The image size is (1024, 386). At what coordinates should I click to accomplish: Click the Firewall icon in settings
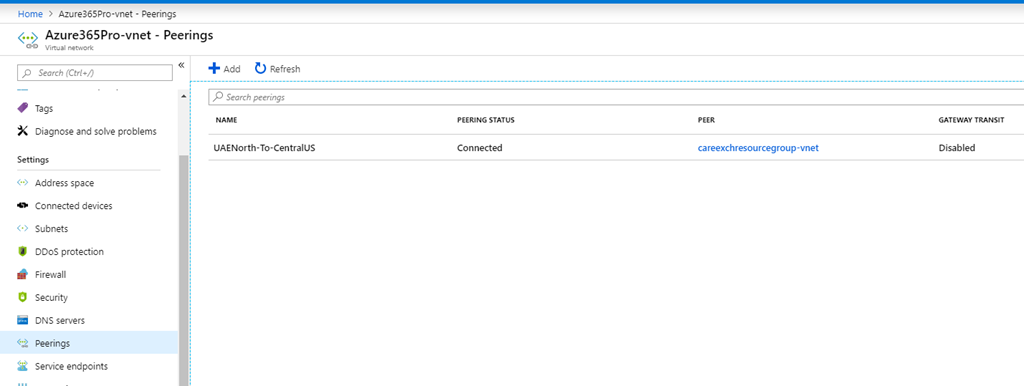point(22,274)
